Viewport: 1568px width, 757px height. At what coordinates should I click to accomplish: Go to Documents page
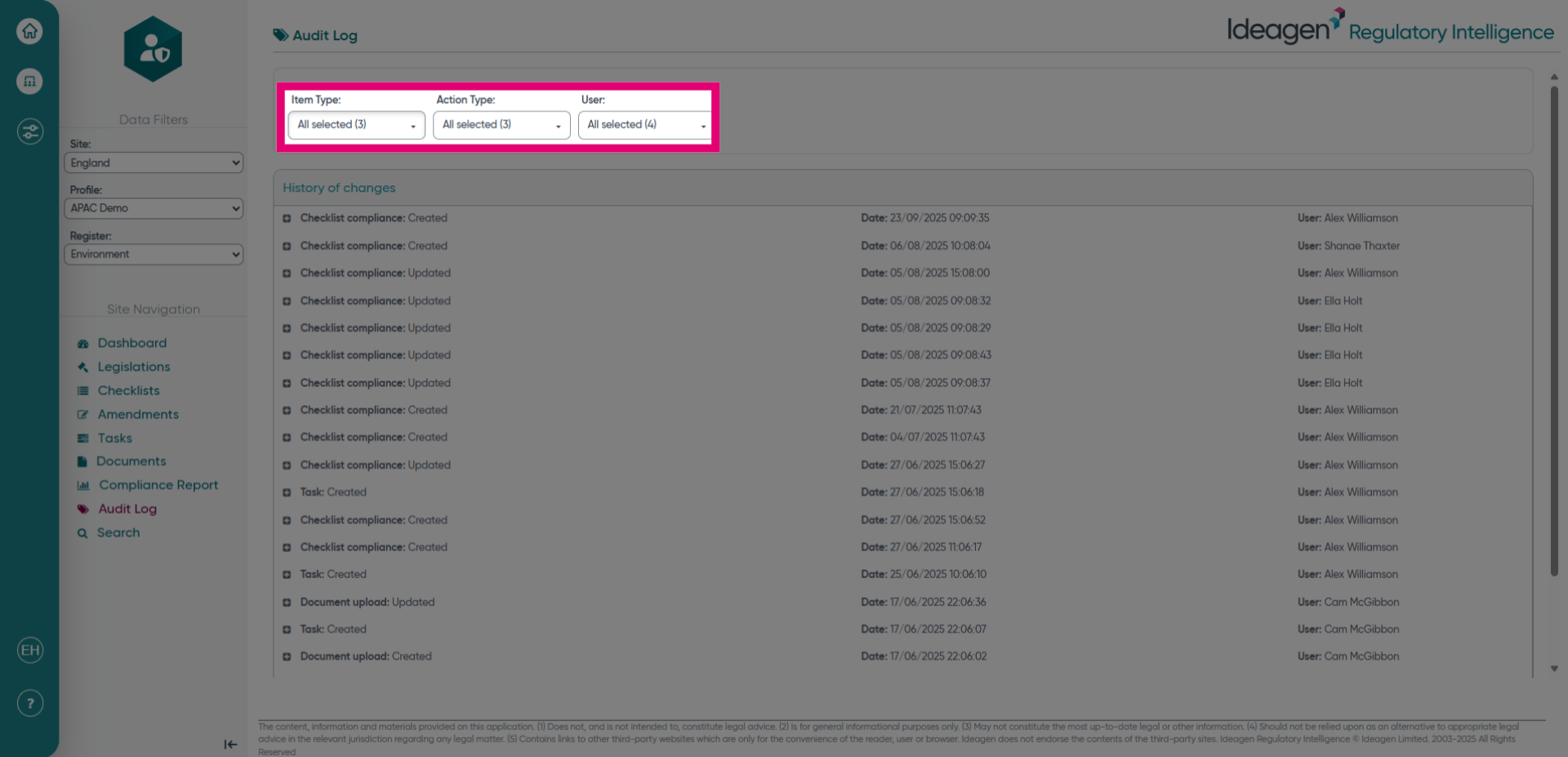tap(131, 461)
